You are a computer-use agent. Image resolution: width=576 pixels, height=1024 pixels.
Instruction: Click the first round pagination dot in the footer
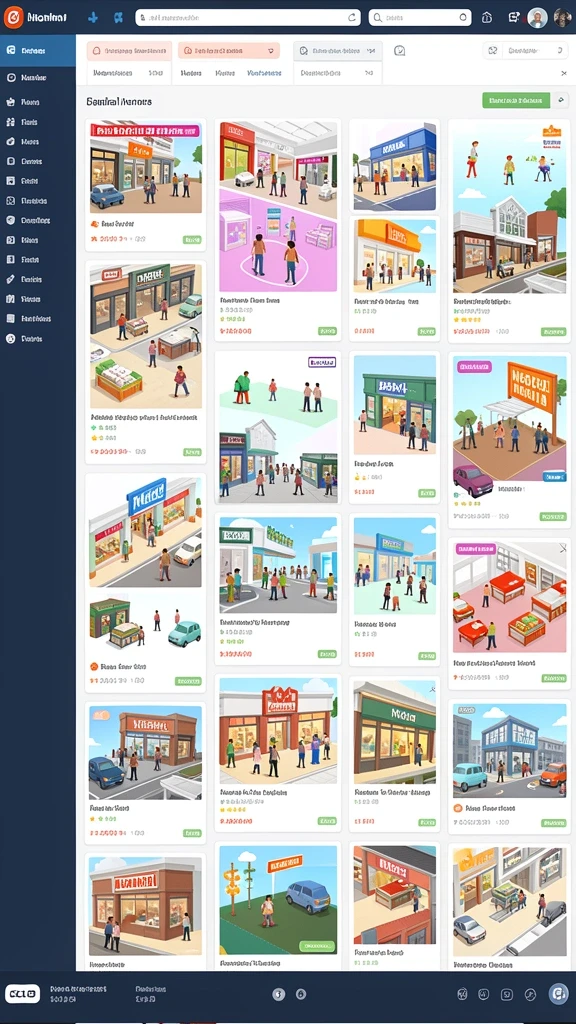(278, 994)
